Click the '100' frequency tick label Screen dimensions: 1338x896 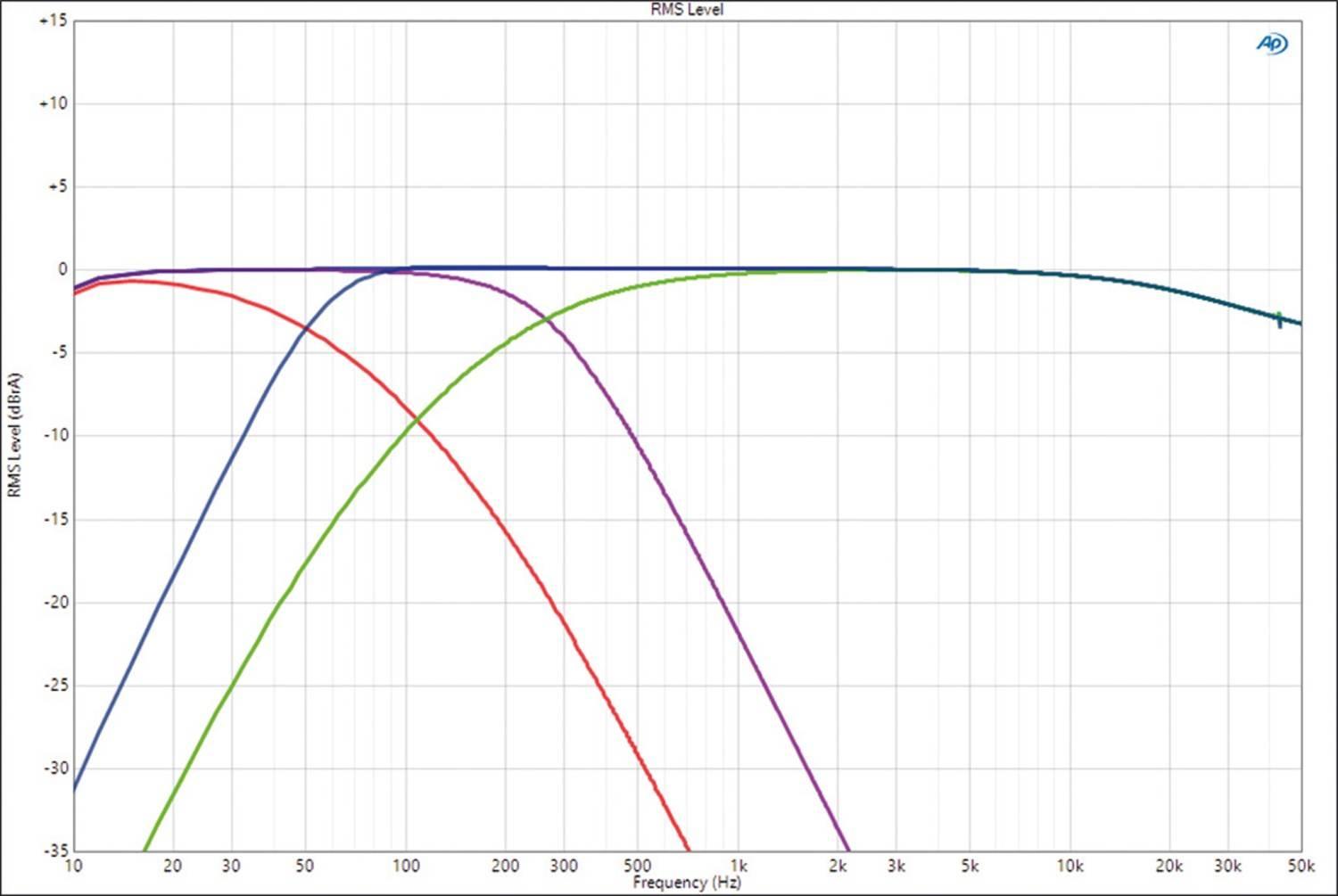406,866
